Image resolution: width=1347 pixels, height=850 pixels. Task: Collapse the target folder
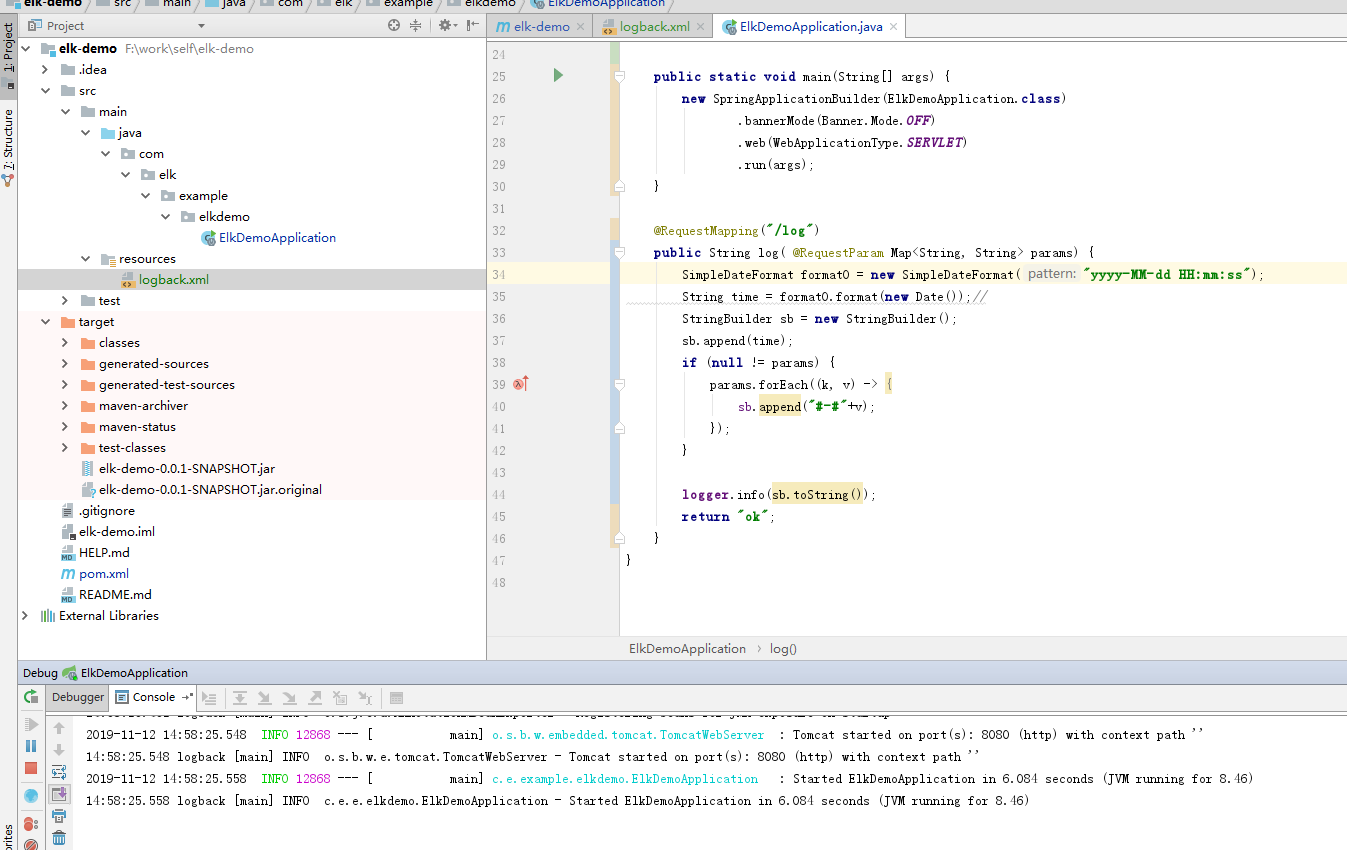point(45,321)
